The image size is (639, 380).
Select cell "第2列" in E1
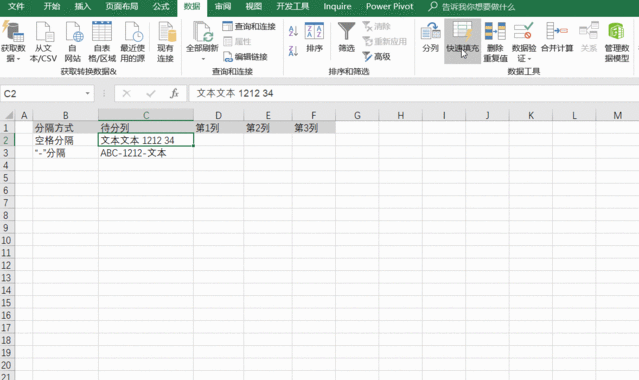(268, 128)
